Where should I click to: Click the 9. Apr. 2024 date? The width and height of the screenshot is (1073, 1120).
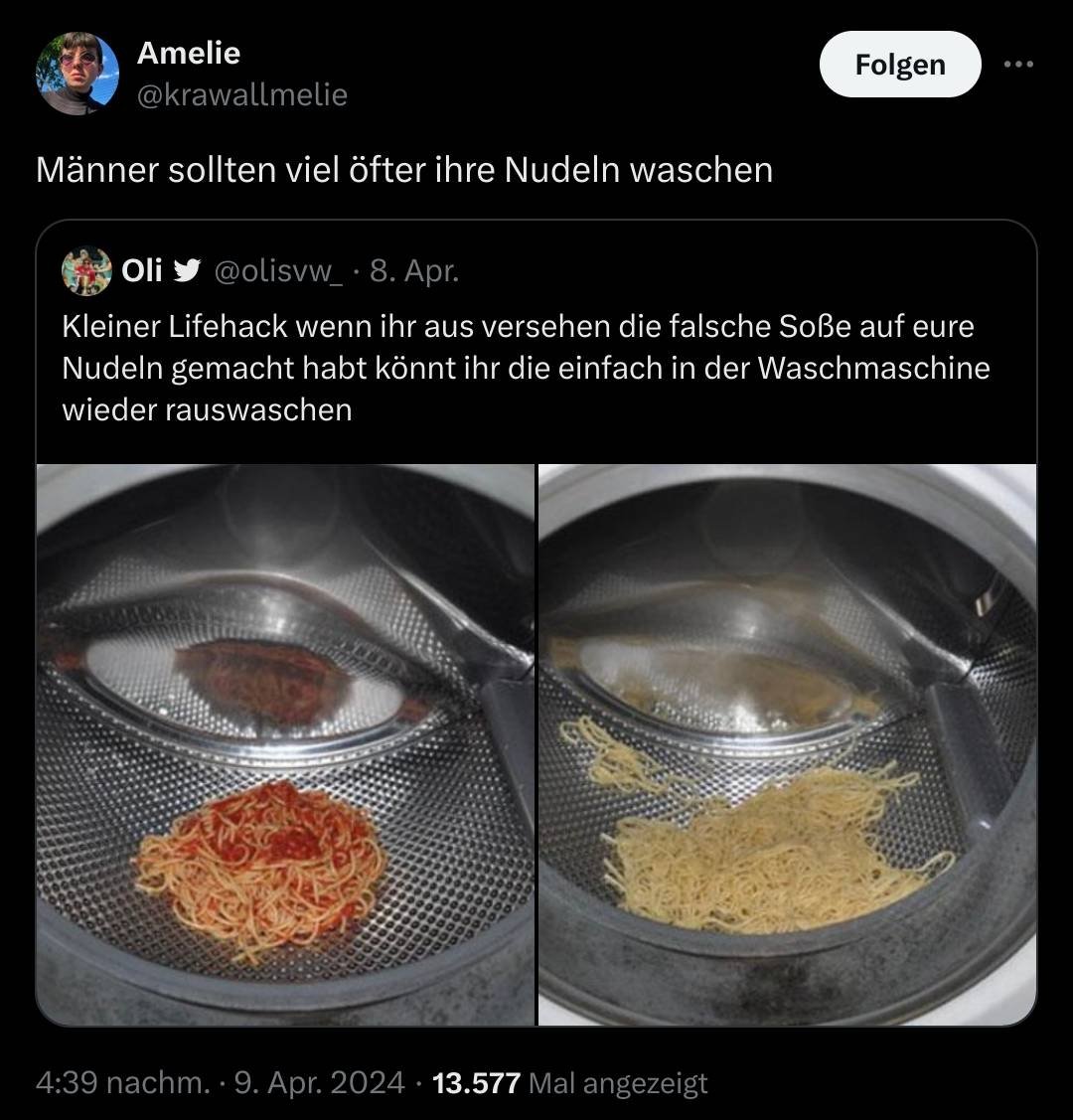point(319,1082)
